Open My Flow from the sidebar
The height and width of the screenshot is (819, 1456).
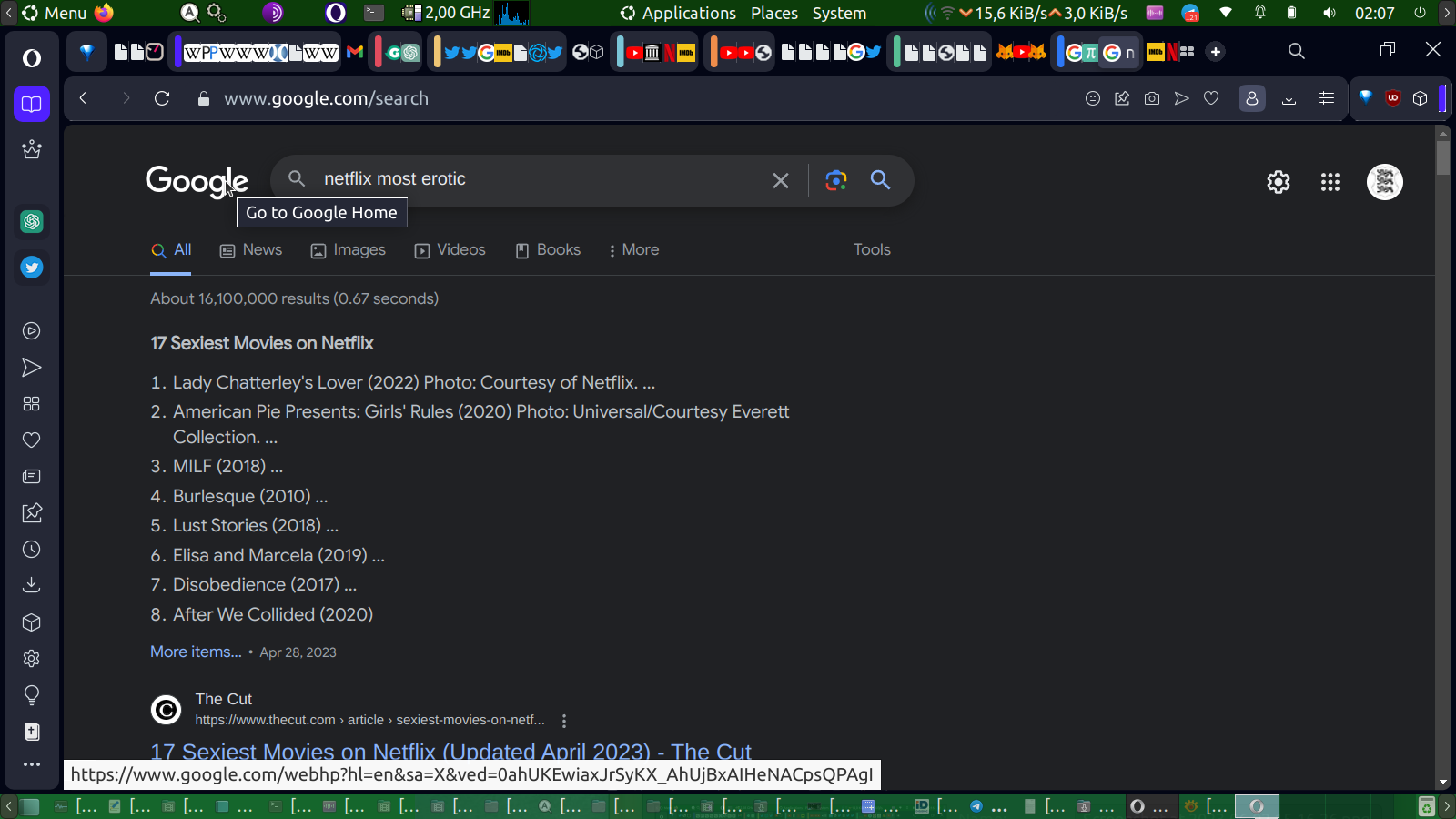point(32,368)
